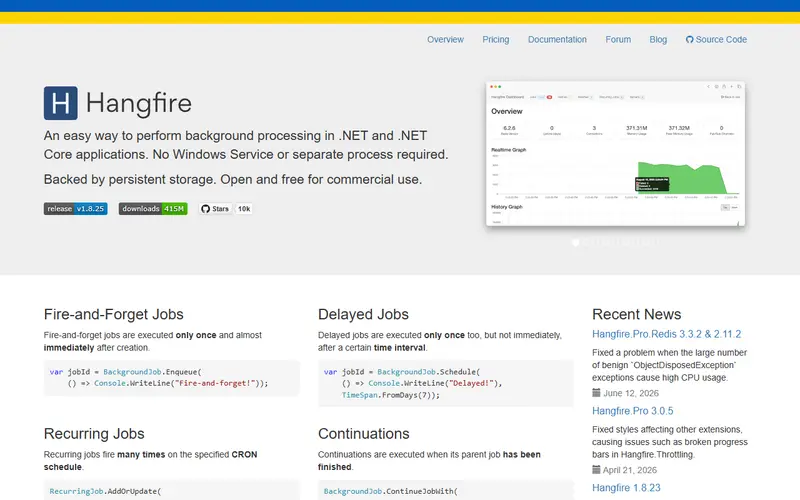
Task: Click the Recent News heading
Action: coord(637,314)
